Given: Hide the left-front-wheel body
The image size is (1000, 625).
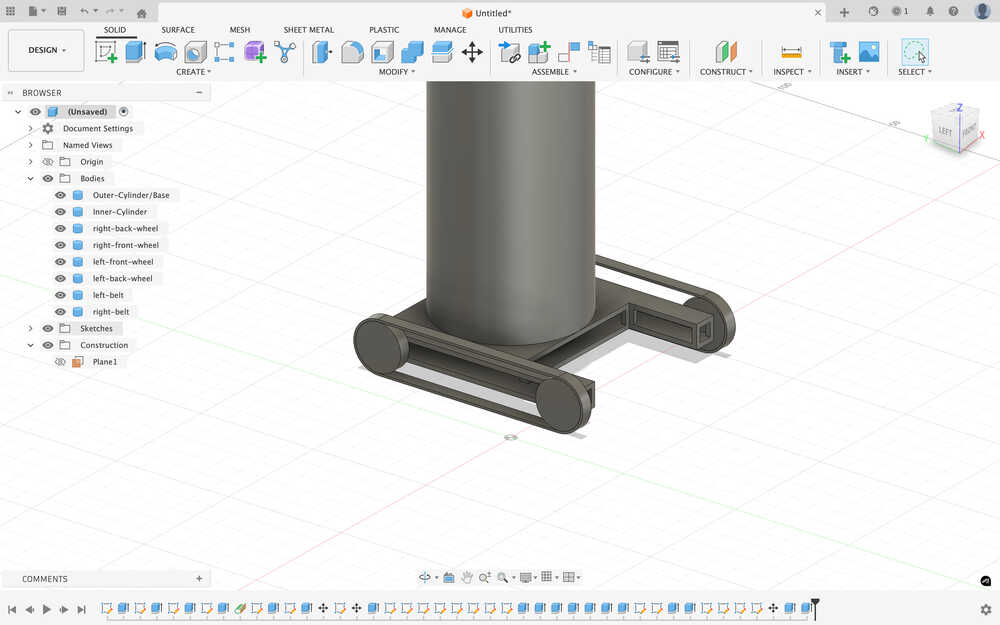Looking at the screenshot, I should click(60, 261).
